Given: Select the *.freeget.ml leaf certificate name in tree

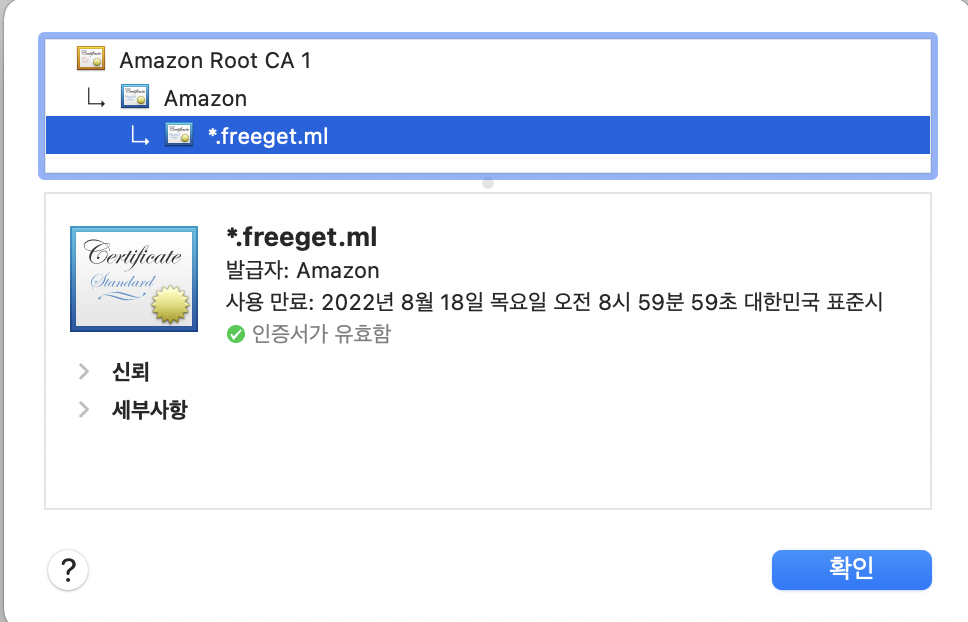Looking at the screenshot, I should (268, 136).
